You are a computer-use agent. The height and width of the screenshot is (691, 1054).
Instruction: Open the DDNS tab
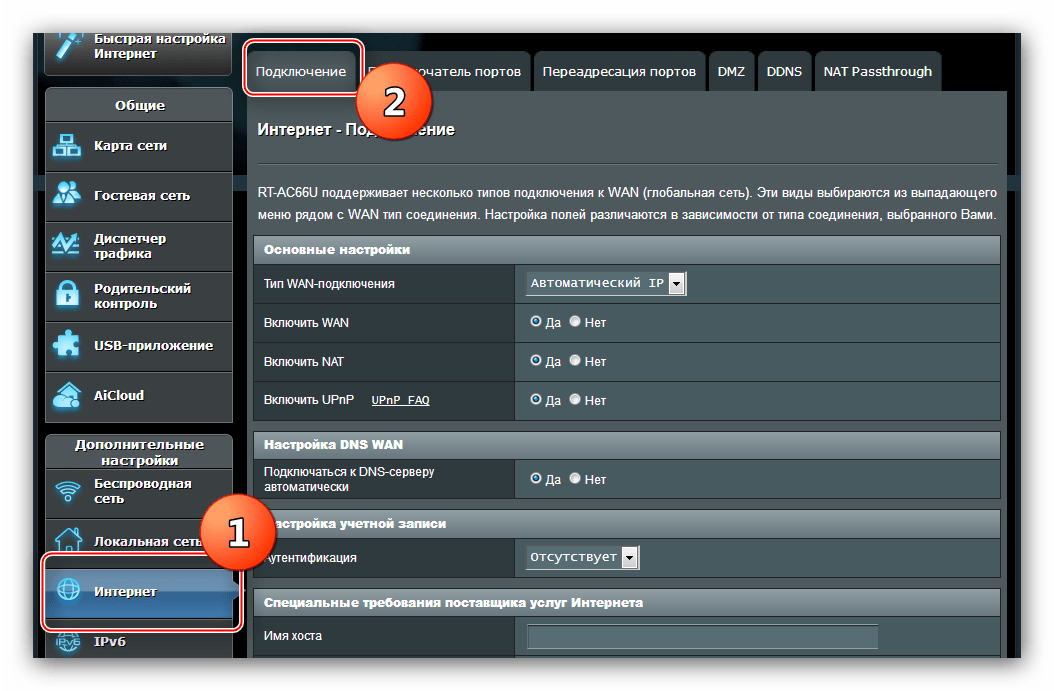tap(784, 71)
